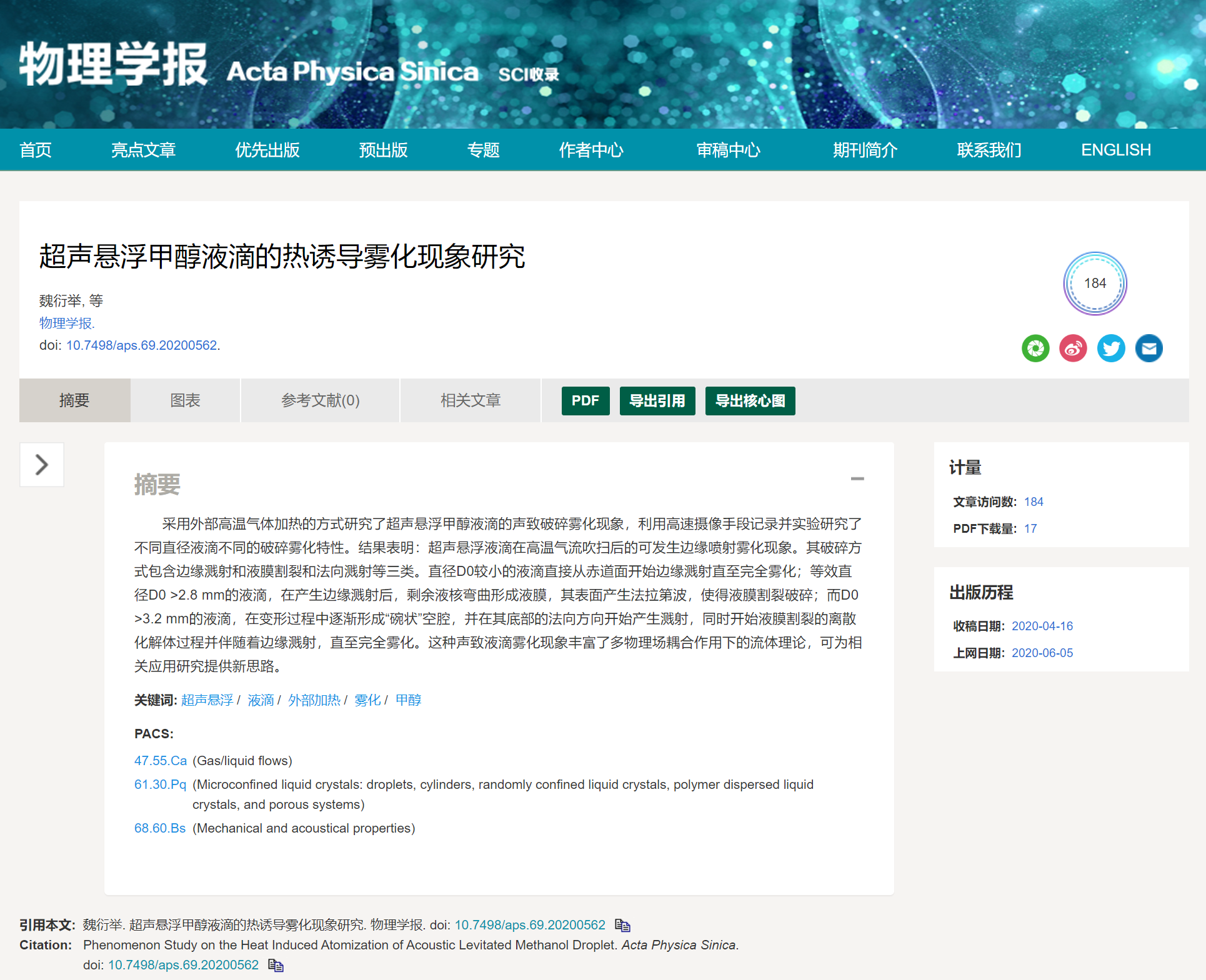The image size is (1206, 980).
Task: Share article on Twitter
Action: [x=1111, y=348]
